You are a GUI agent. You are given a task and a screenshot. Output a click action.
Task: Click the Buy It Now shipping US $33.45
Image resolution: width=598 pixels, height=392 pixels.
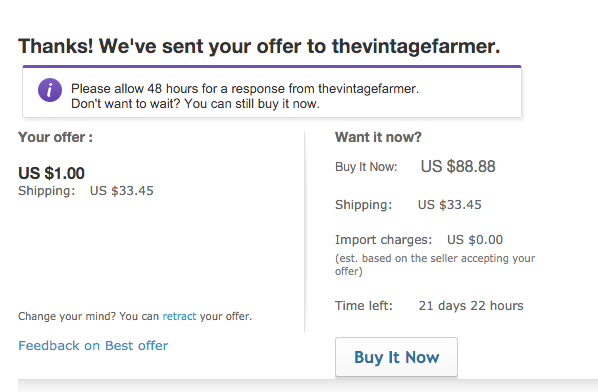point(450,205)
